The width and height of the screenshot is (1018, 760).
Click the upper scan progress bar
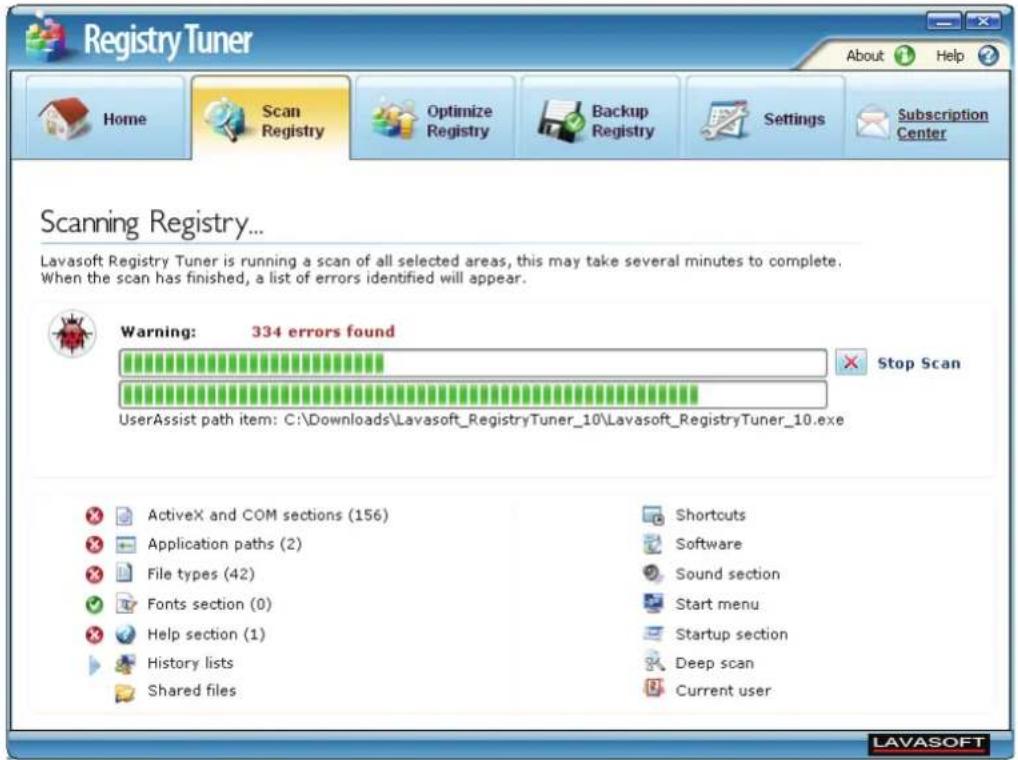[473, 363]
